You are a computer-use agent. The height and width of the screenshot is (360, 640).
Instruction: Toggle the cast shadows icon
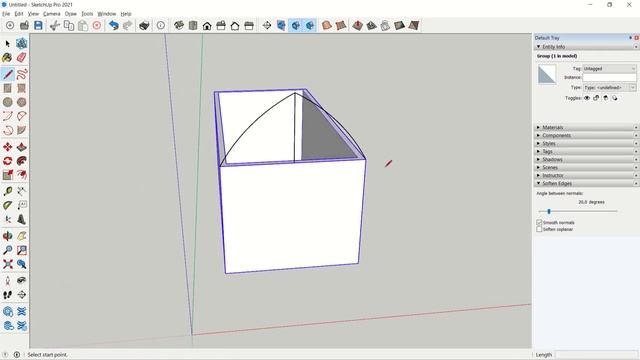[615, 98]
